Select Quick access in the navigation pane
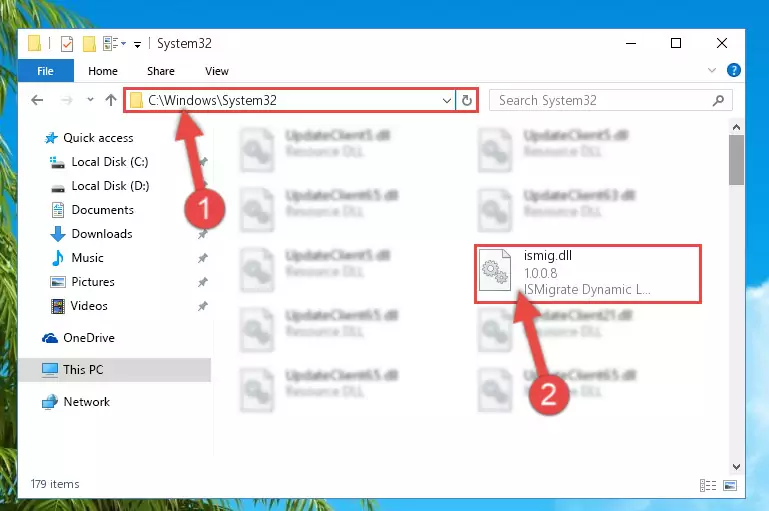Viewport: 769px width, 511px height. 98,138
